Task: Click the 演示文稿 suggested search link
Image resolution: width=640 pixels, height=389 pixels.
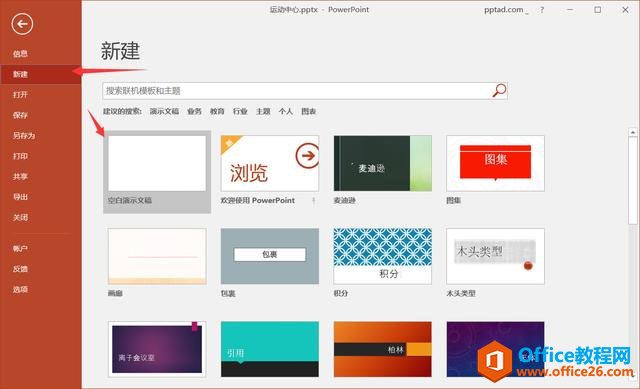Action: pos(164,111)
